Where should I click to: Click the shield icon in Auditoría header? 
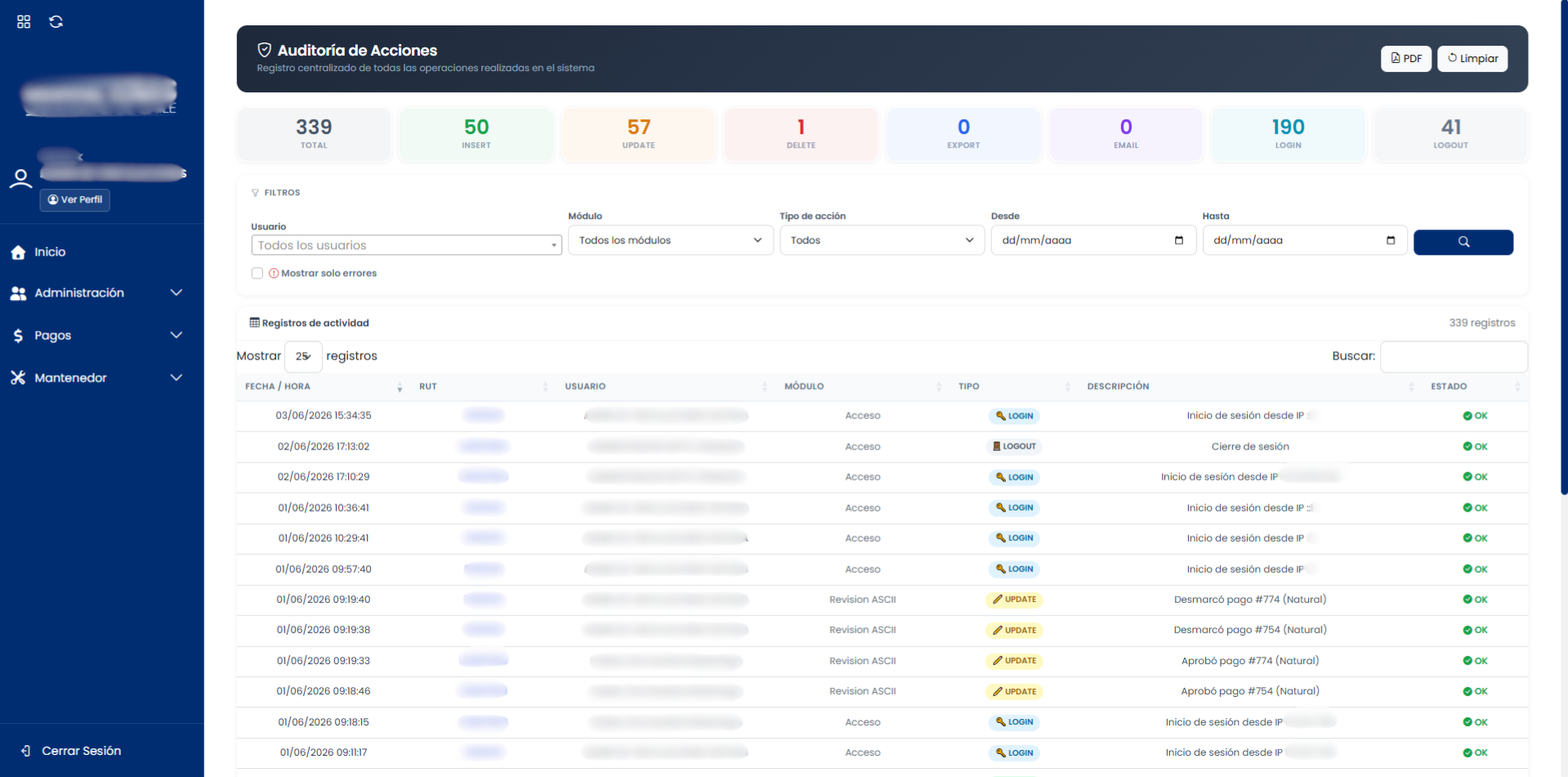coord(265,50)
